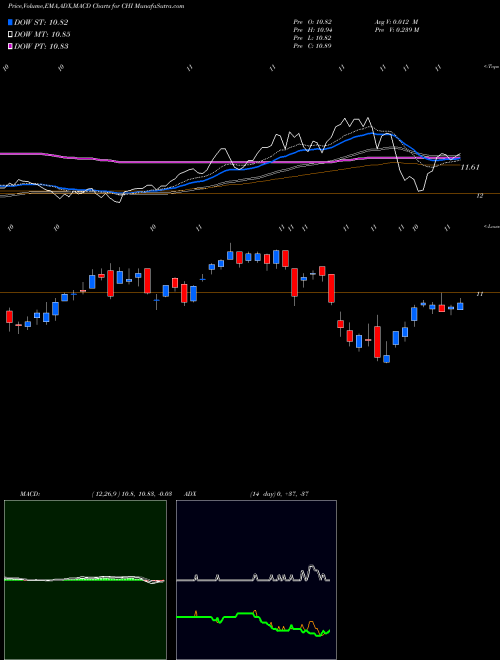
Task: Click the ADX panel heading
Action: pyautogui.click(x=190, y=494)
